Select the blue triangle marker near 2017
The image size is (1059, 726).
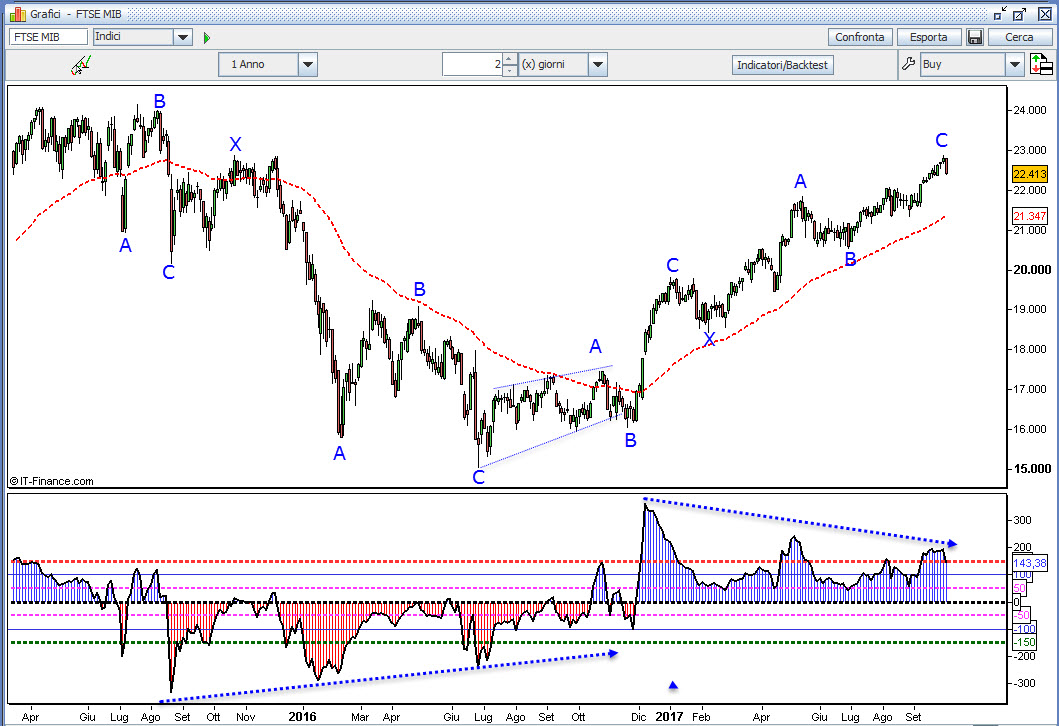point(673,685)
